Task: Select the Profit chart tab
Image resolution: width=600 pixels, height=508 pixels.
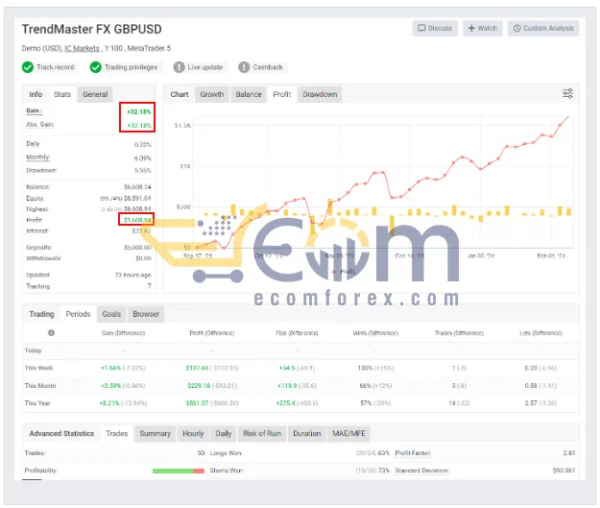Action: tap(282, 94)
